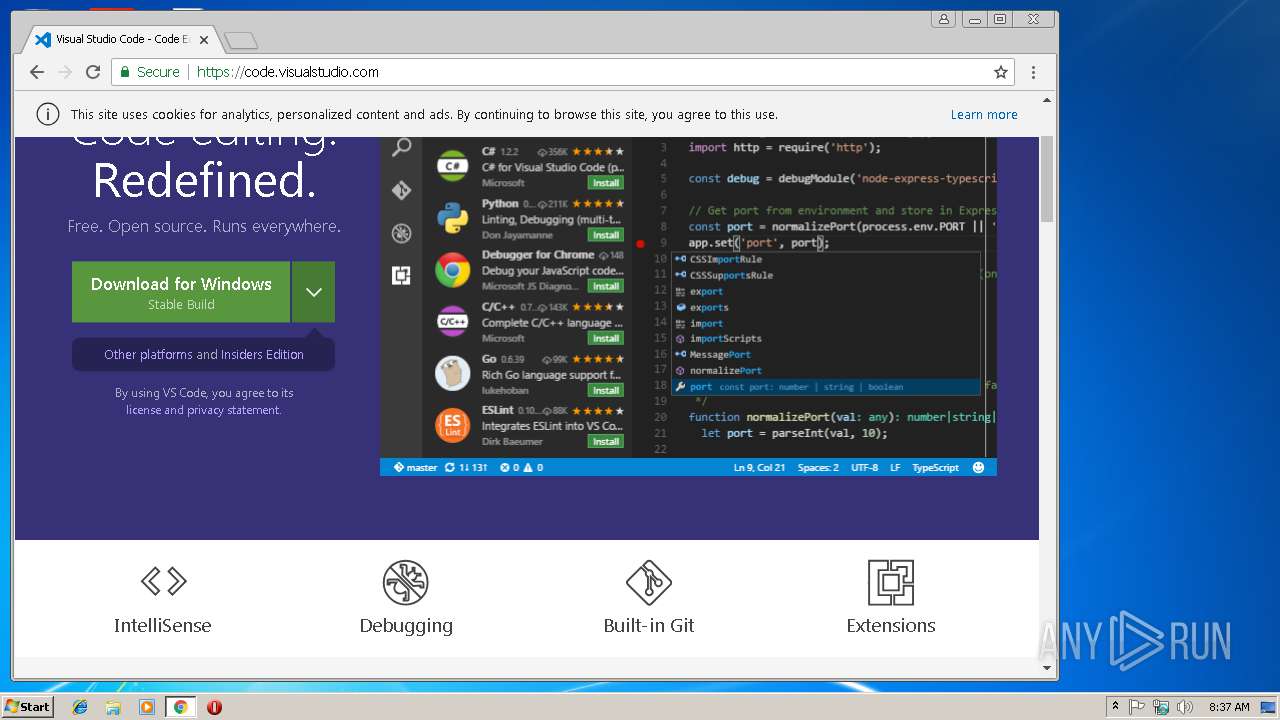The width and height of the screenshot is (1280, 720).
Task: Click the Learn more link
Action: coord(984,114)
